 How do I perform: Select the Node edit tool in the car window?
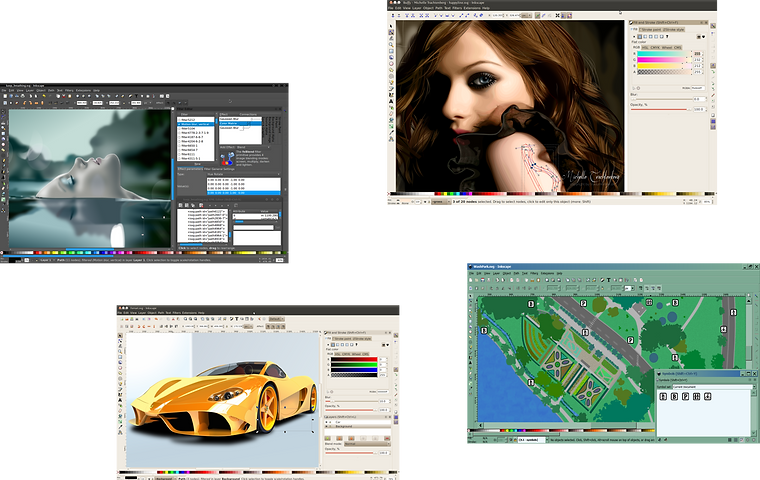coord(120,341)
